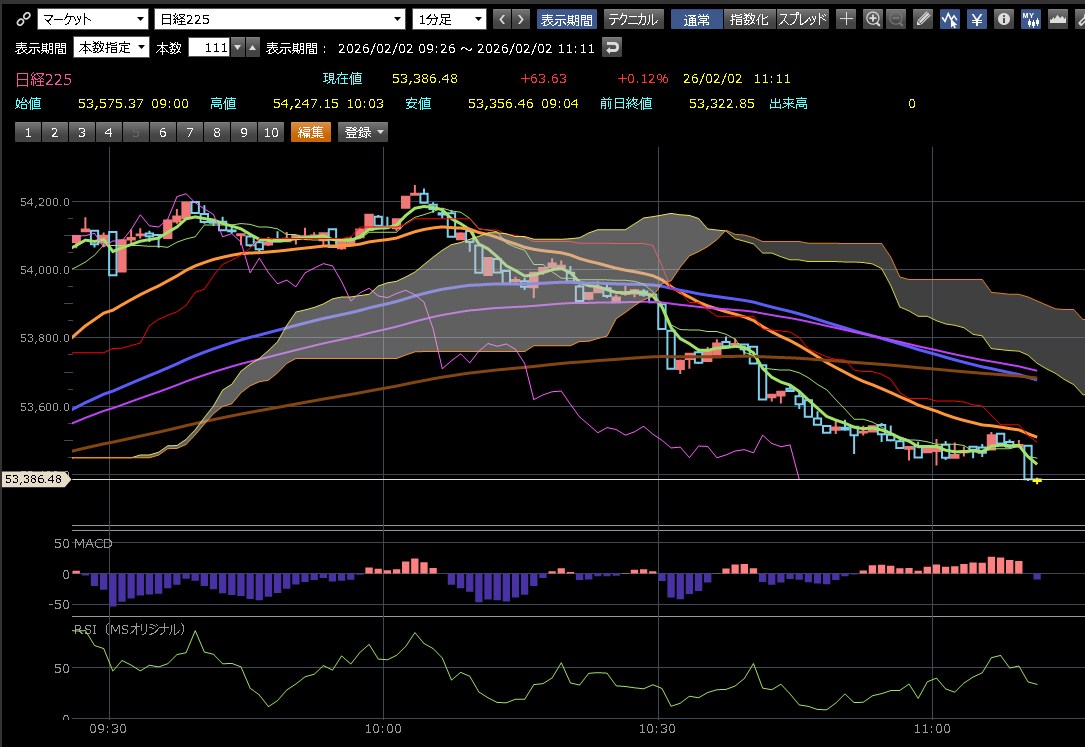The width and height of the screenshot is (1085, 747).
Task: Switch to 指数化 indexed display mode
Action: point(748,19)
